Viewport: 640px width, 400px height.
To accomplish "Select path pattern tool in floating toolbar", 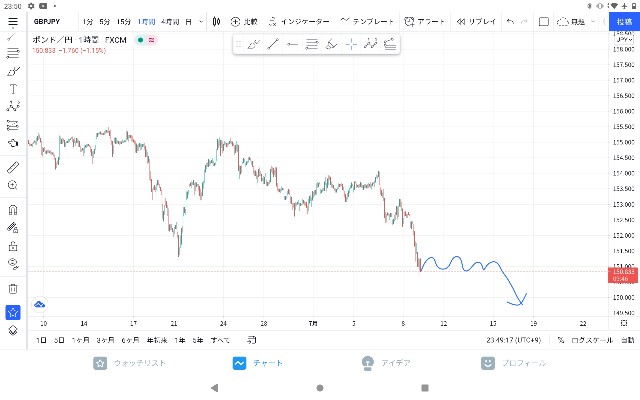I will pyautogui.click(x=371, y=44).
